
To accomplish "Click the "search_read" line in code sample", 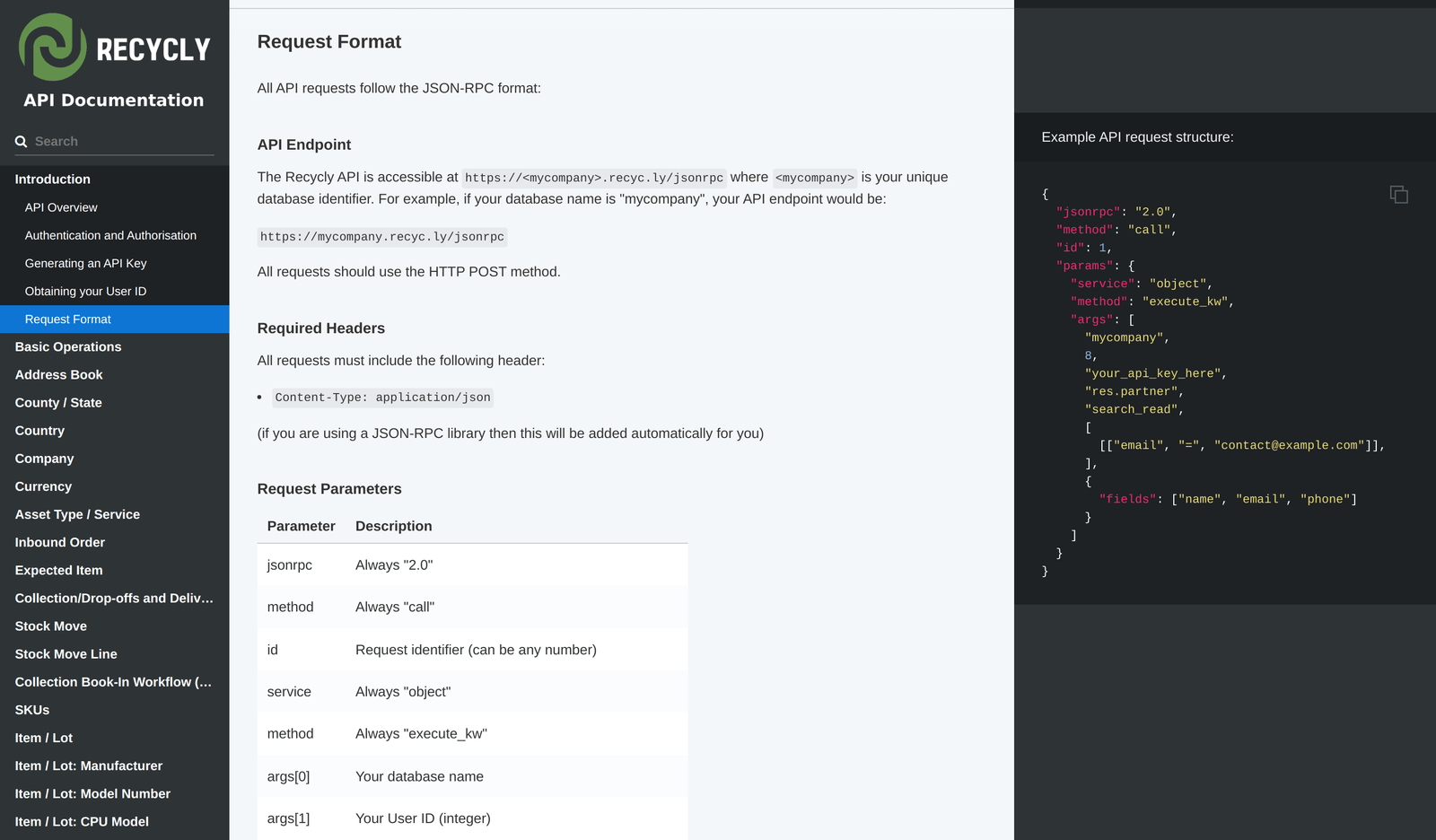I will click(1134, 409).
